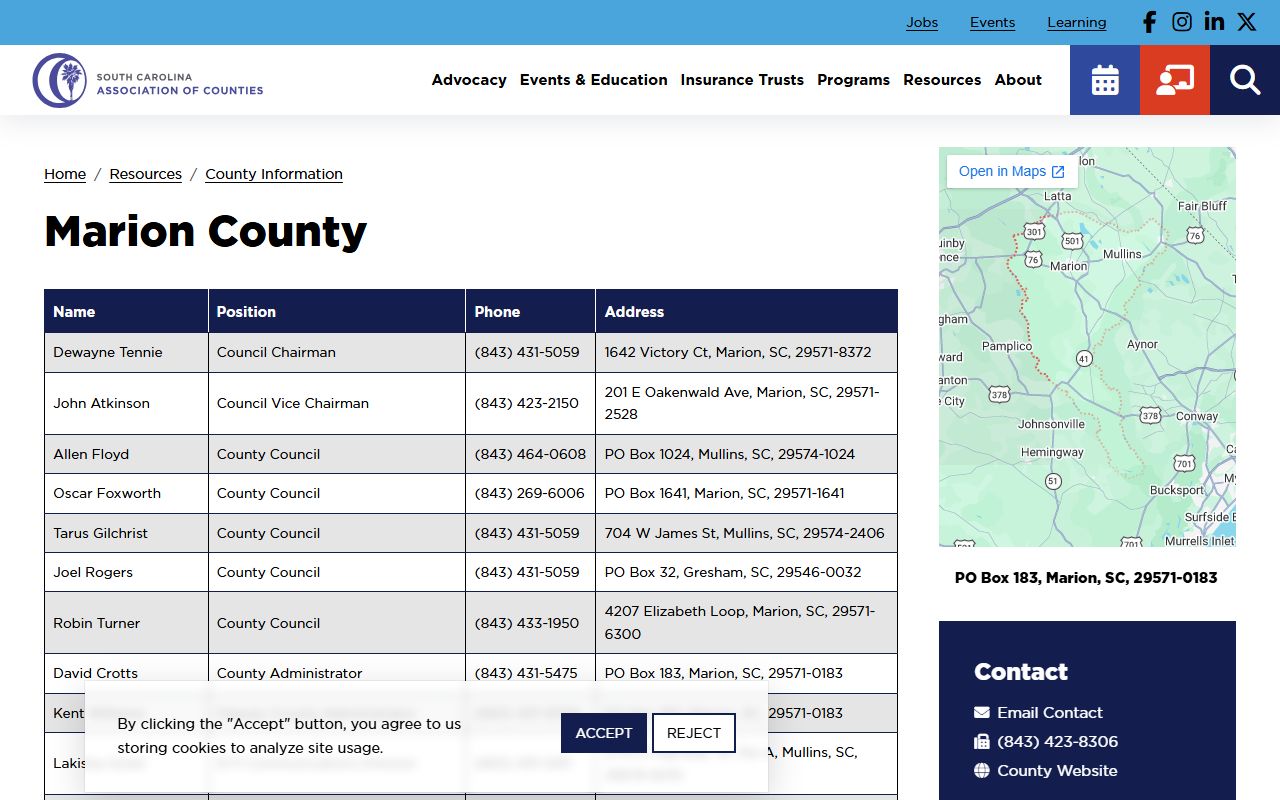Open the Insurance Trusts menu
Viewport: 1280px width, 800px height.
[742, 80]
